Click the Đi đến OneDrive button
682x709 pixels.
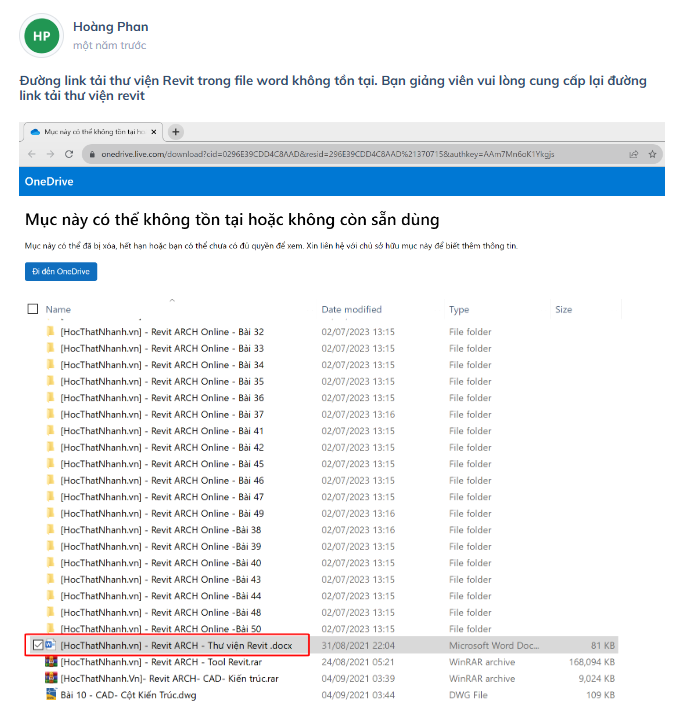click(61, 272)
